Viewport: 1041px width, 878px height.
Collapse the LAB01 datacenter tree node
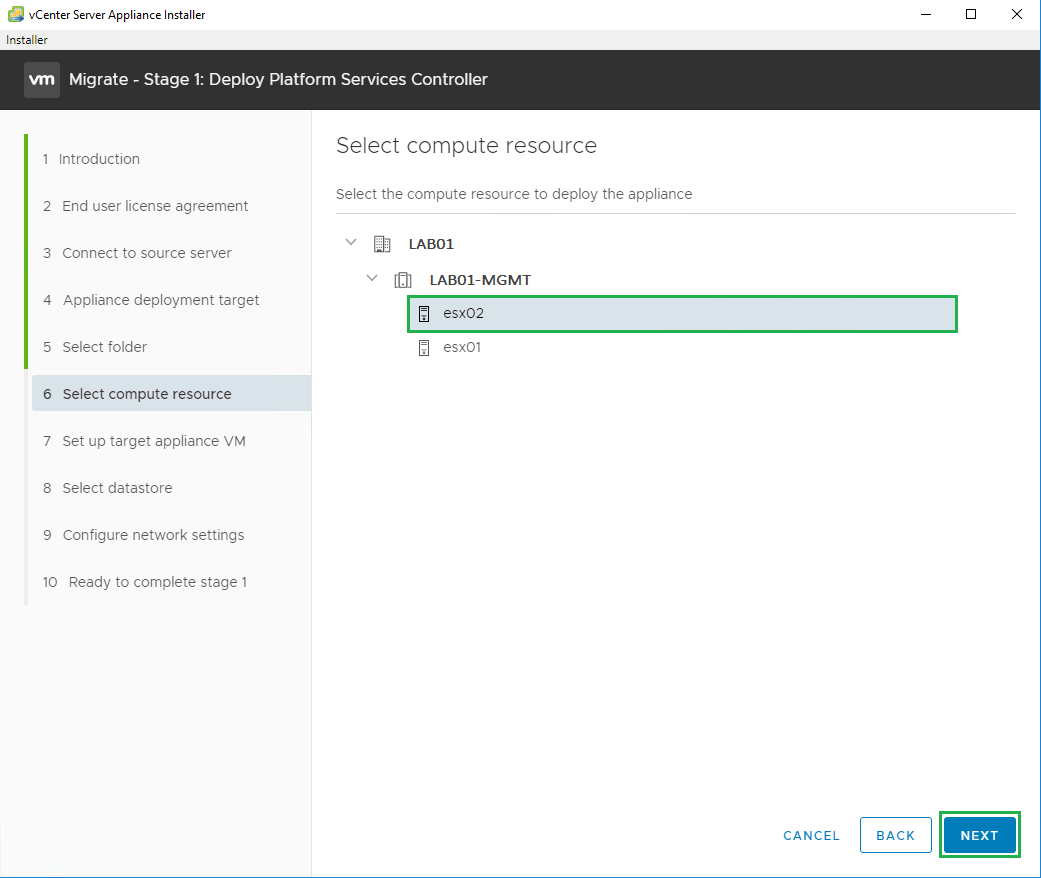(x=350, y=243)
